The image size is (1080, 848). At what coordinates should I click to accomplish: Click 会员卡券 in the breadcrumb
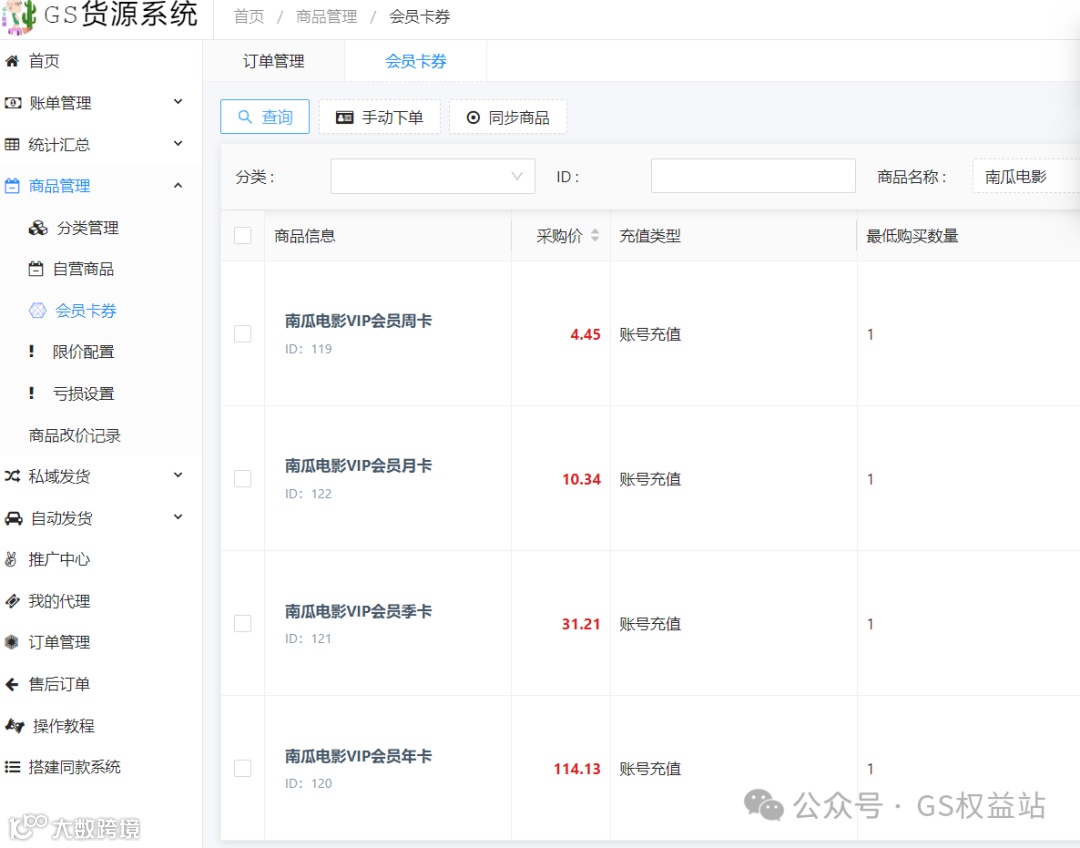[x=419, y=17]
